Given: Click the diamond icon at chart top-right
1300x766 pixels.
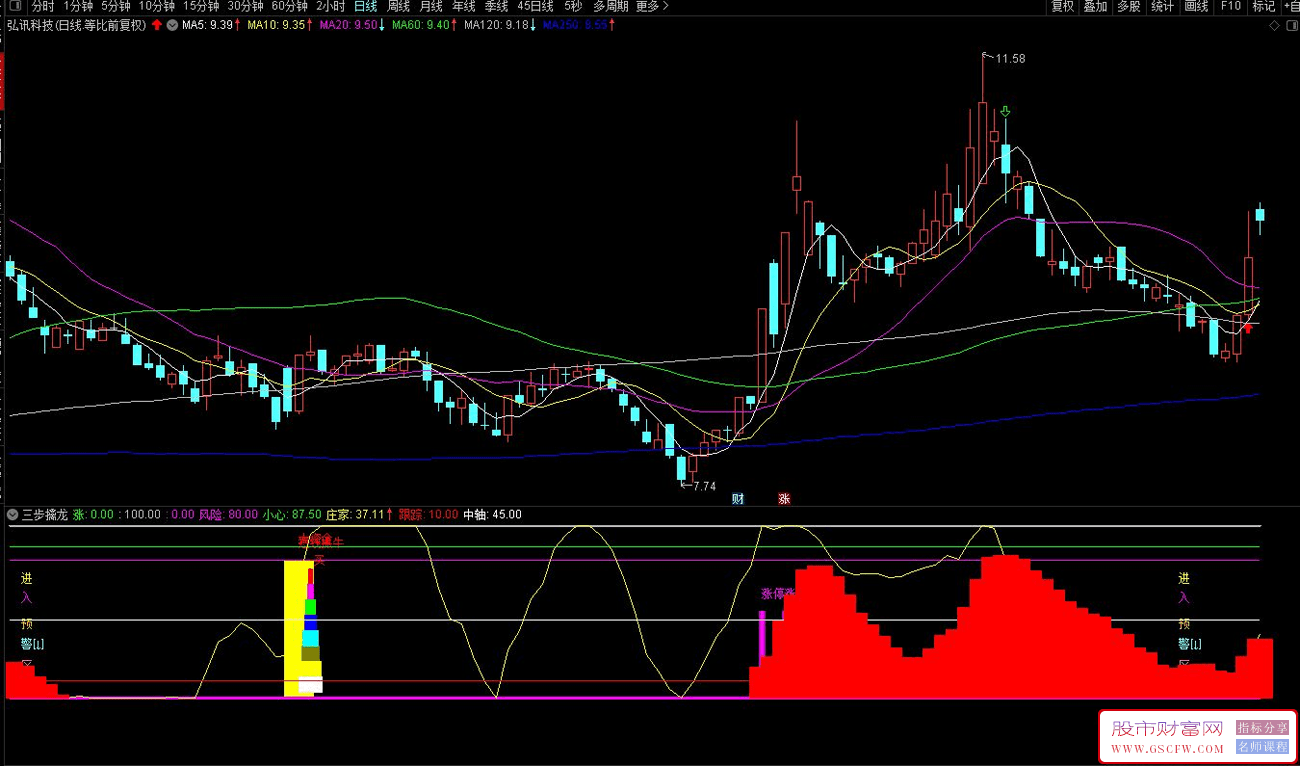Looking at the screenshot, I should tap(1272, 25).
